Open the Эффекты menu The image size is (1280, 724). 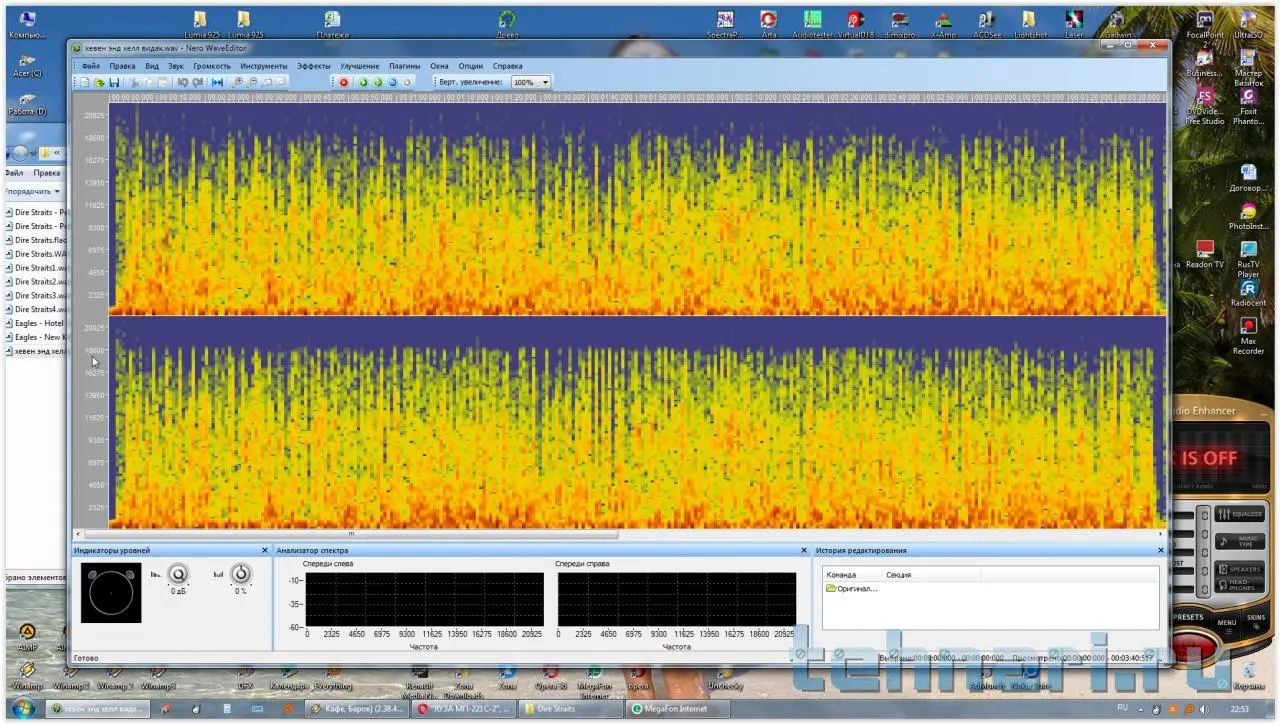(x=313, y=66)
